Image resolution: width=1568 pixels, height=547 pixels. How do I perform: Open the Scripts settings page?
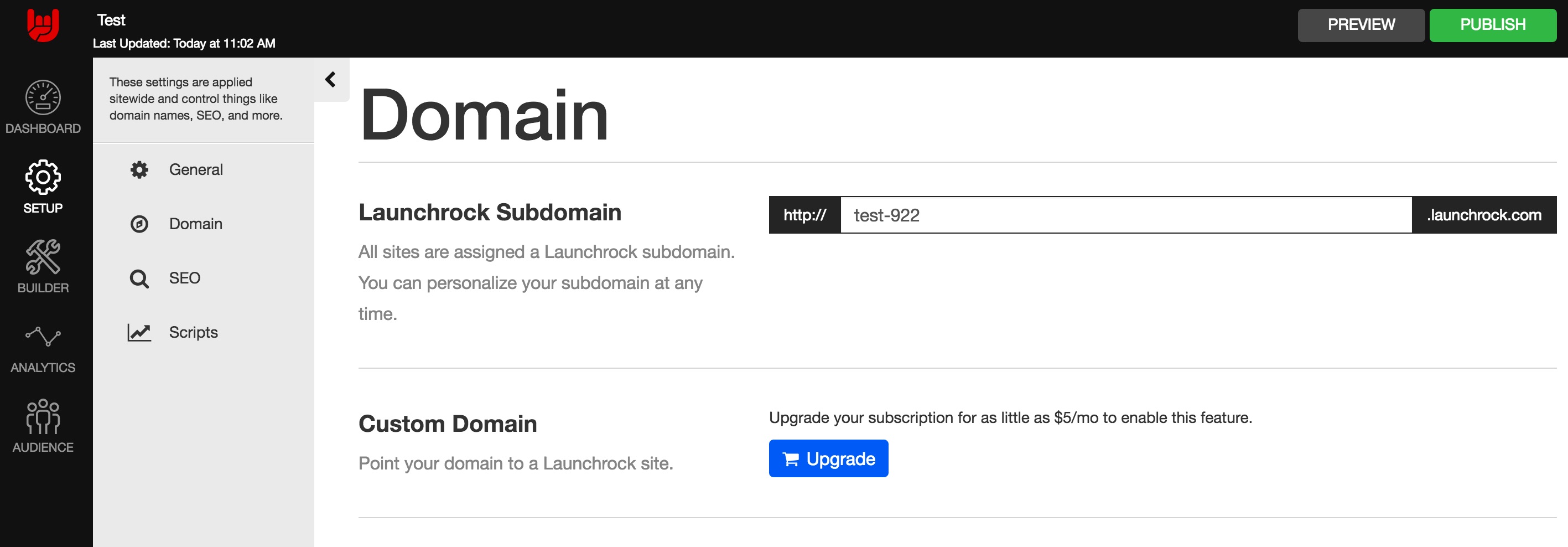[193, 333]
